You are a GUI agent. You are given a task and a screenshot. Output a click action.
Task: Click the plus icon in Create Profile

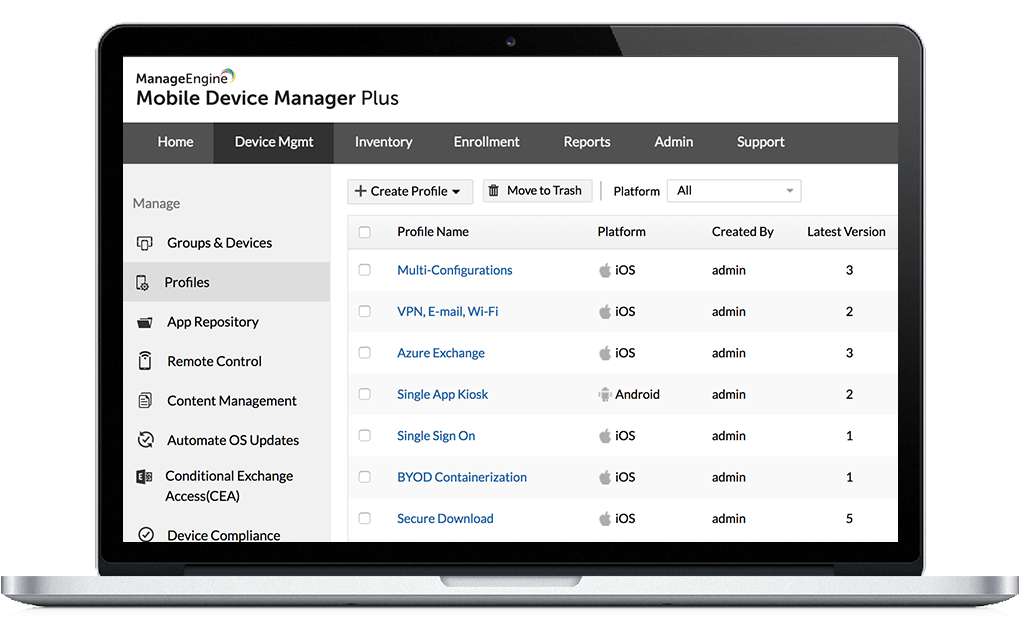tap(361, 190)
